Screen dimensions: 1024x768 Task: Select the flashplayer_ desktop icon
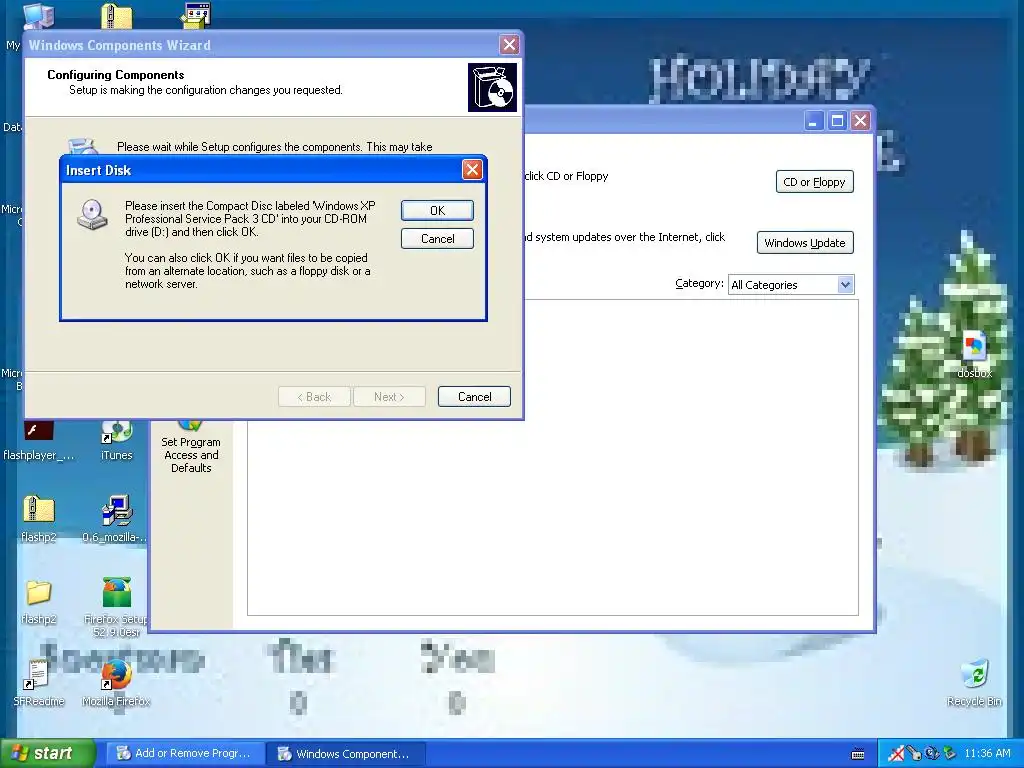(x=39, y=441)
